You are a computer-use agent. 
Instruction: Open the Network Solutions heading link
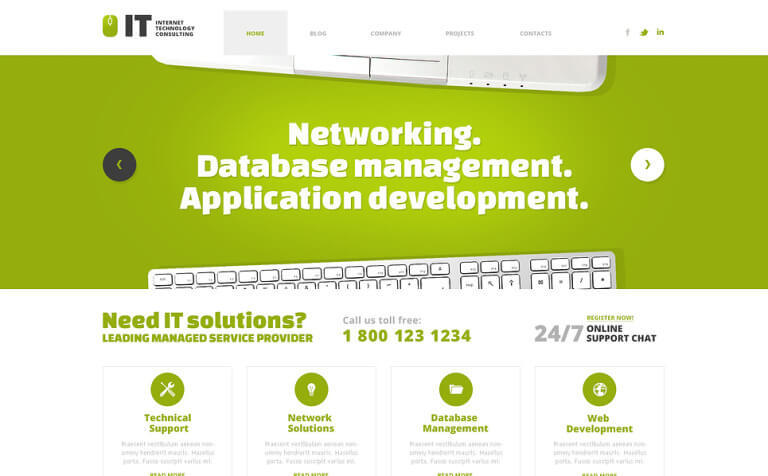(x=311, y=423)
